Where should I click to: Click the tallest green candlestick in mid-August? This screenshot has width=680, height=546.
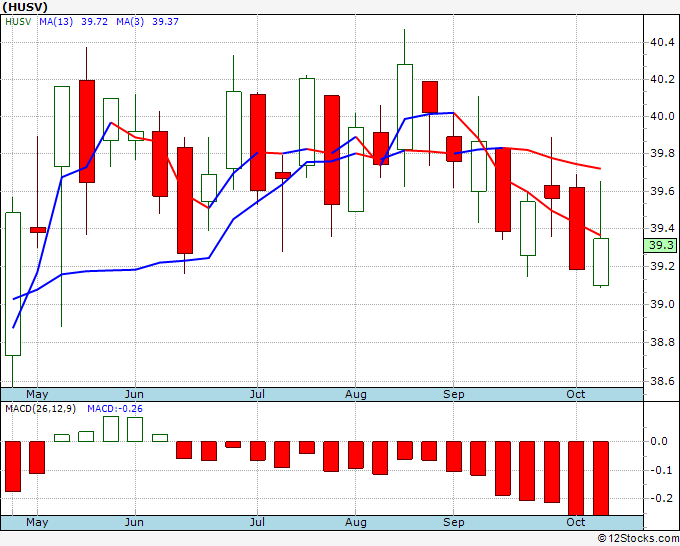click(x=405, y=107)
